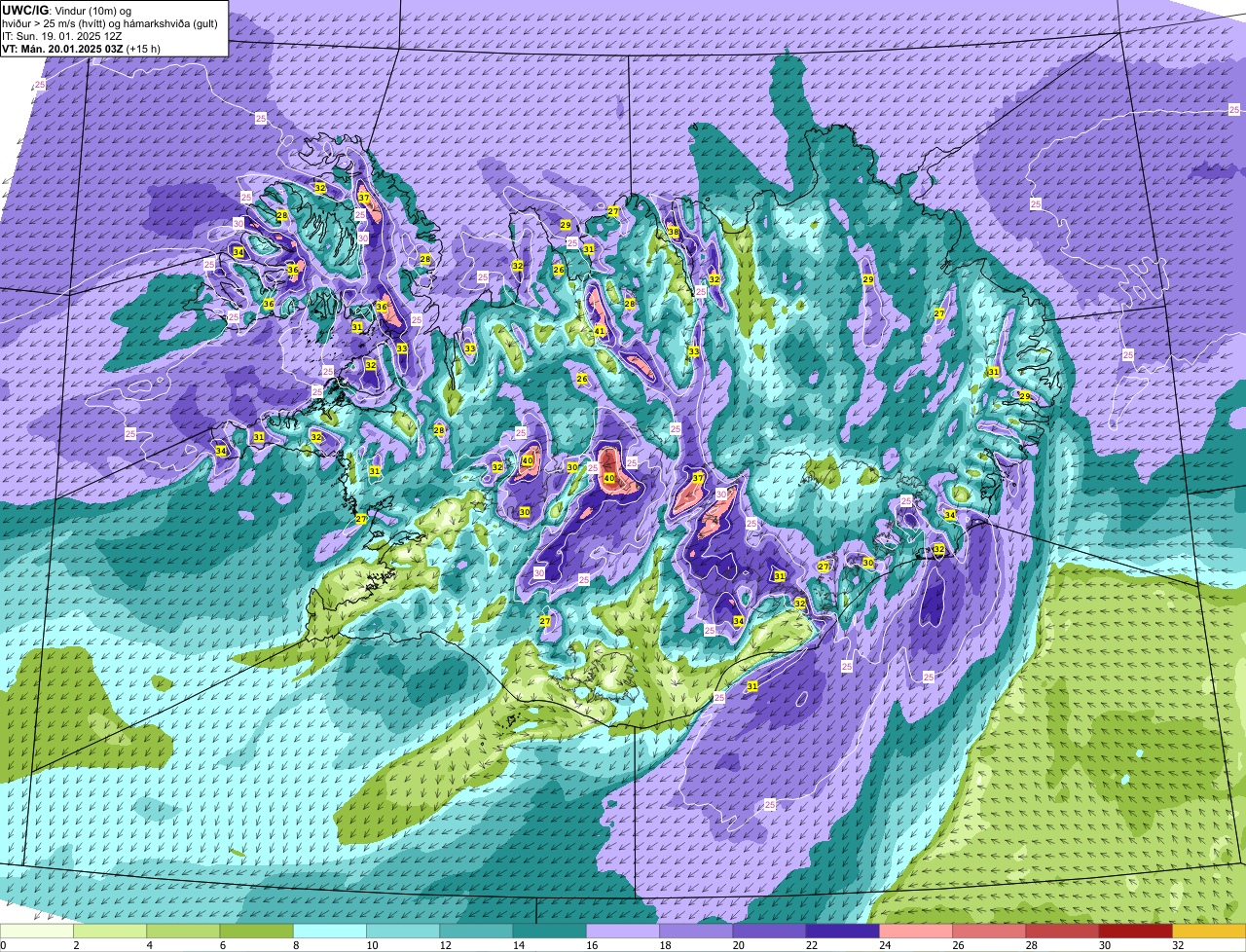The height and width of the screenshot is (952, 1246).
Task: Click the legend scale value "2"
Action: (75, 944)
